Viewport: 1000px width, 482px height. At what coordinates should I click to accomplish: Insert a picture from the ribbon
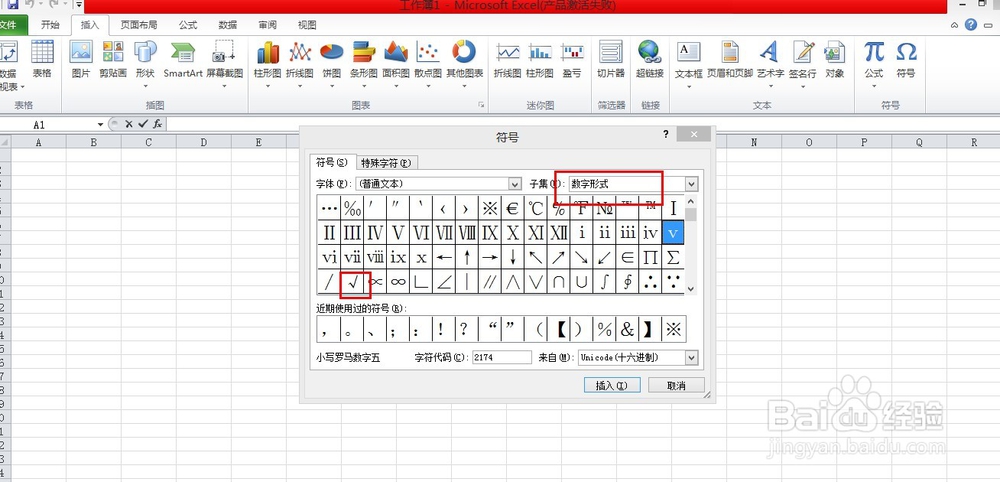81,59
